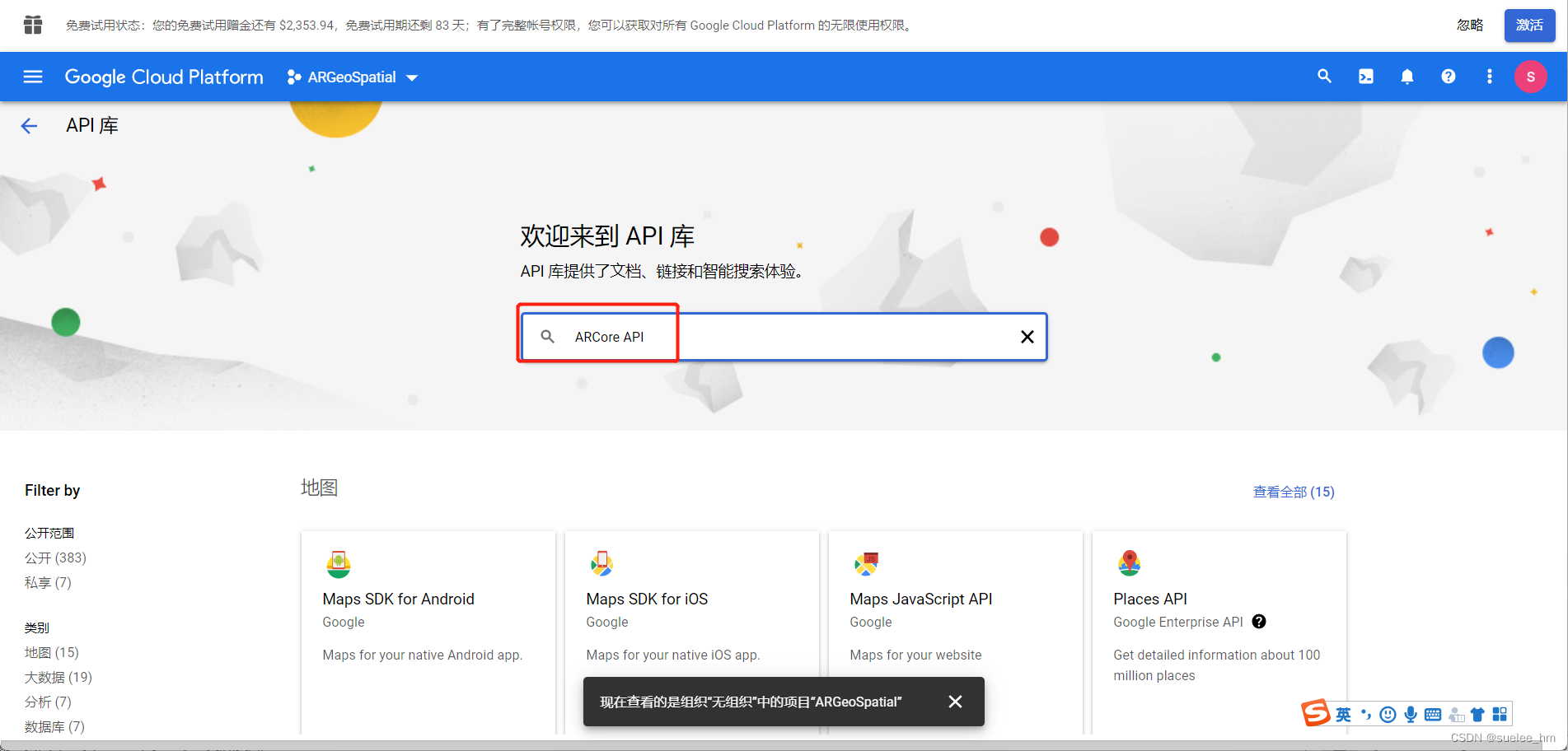Toggle punctuation mode in IME bar
This screenshot has width=1568, height=751.
pyautogui.click(x=1366, y=714)
